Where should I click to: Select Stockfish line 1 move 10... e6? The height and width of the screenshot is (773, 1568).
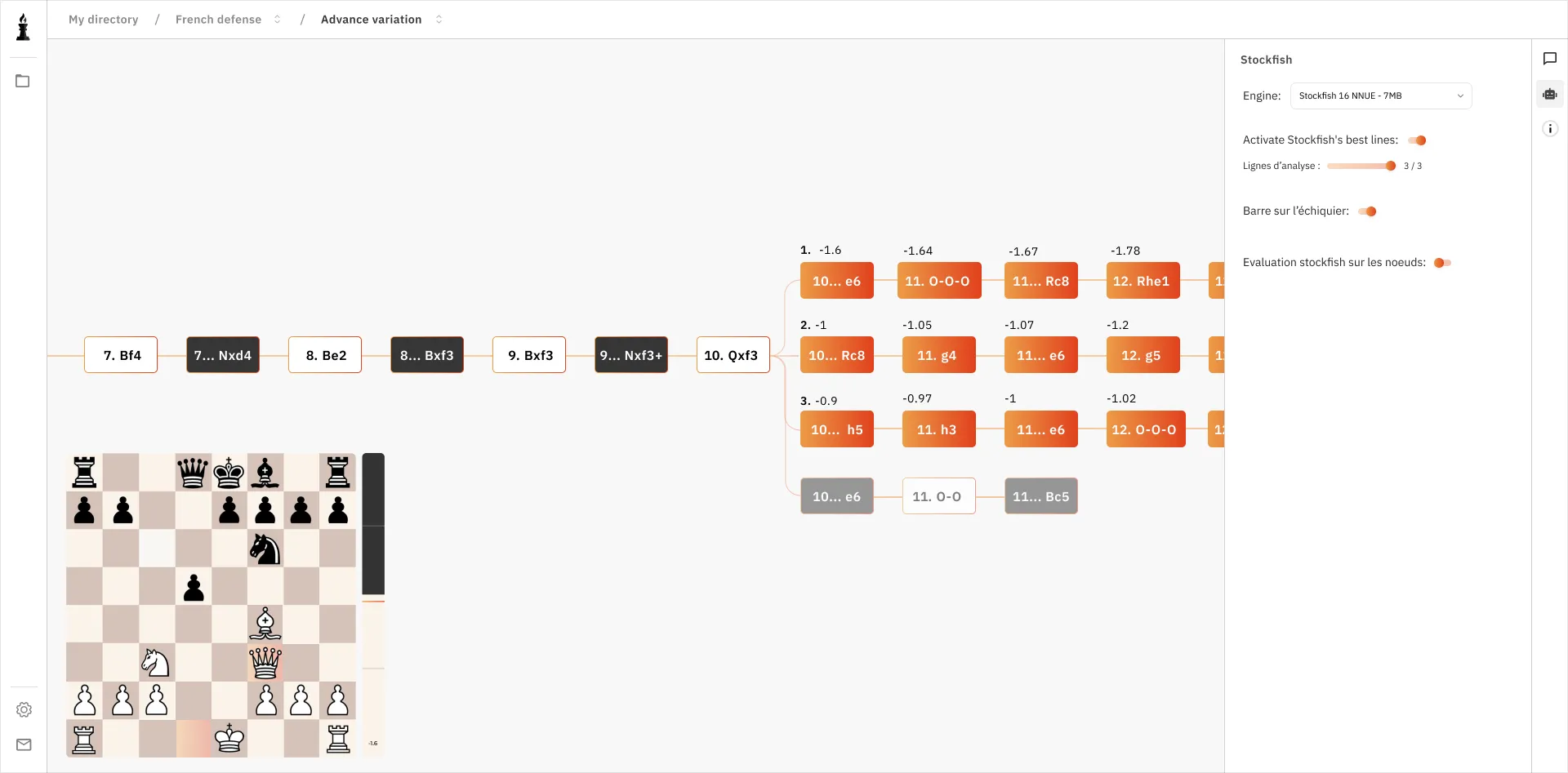pyautogui.click(x=837, y=281)
